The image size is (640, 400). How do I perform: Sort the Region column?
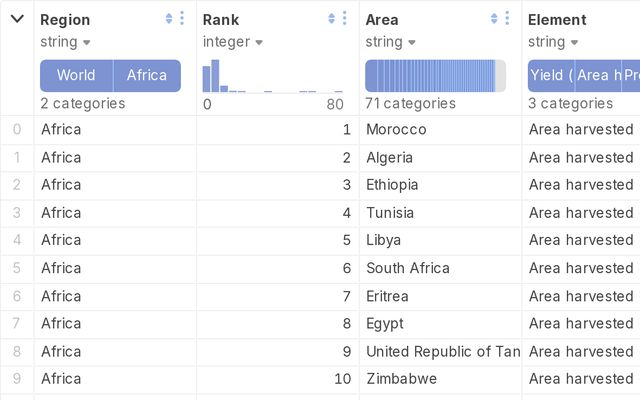169,18
